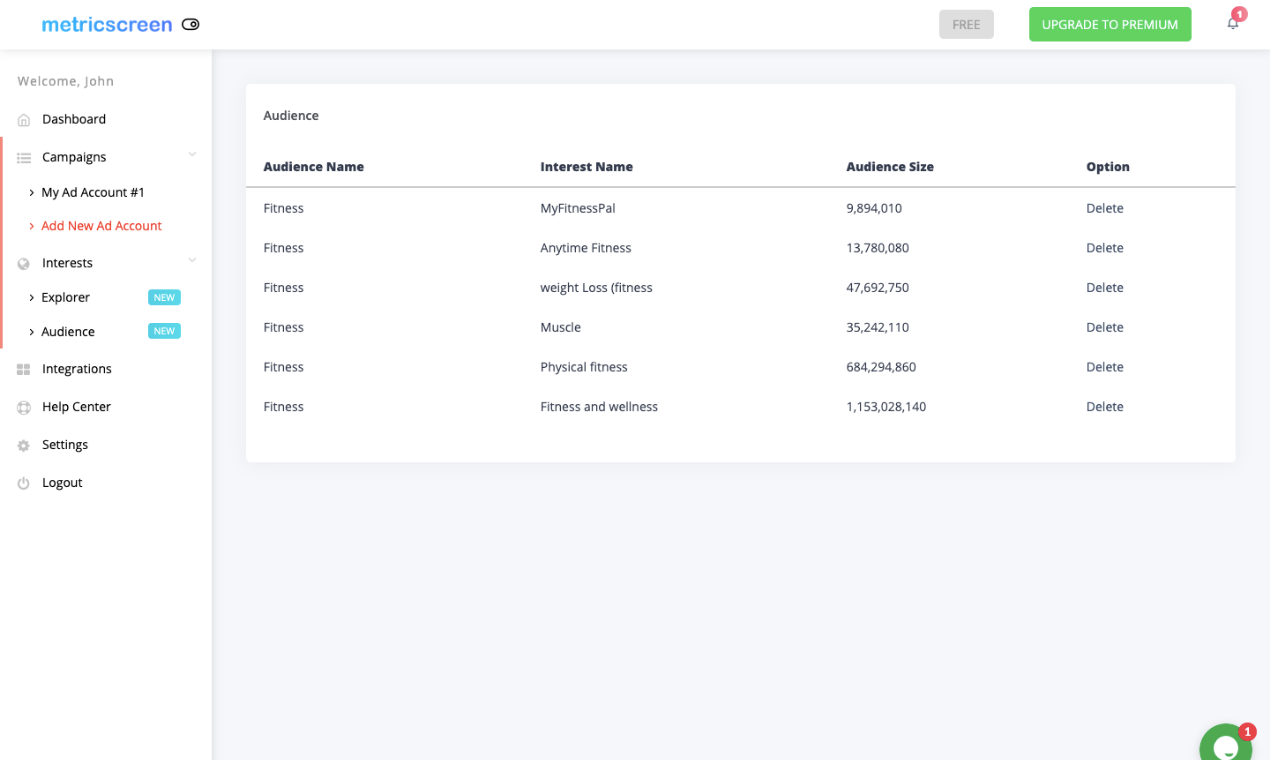
Task: Click the FREE plan button
Action: click(966, 25)
